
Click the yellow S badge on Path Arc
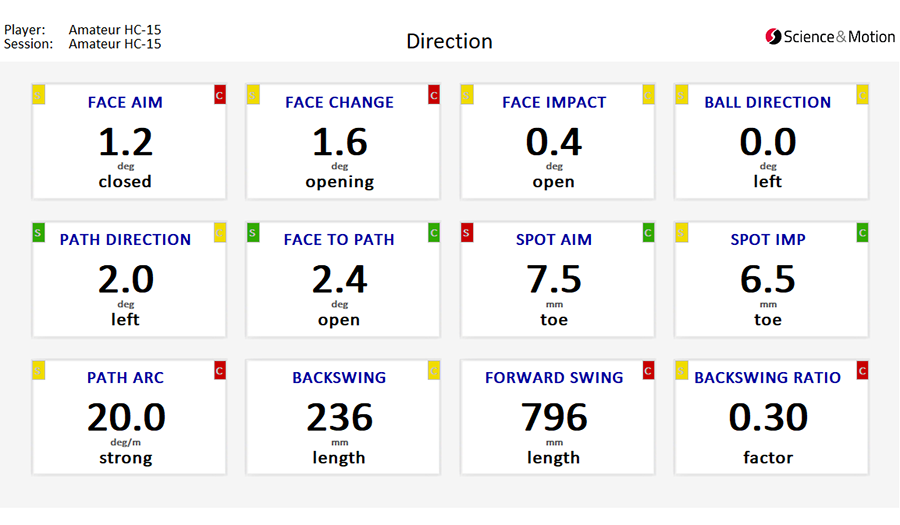tap(38, 371)
